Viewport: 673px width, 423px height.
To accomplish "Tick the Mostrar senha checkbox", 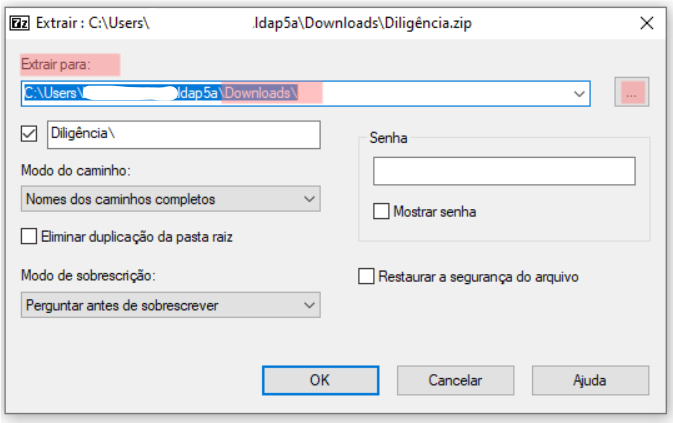I will tap(381, 212).
